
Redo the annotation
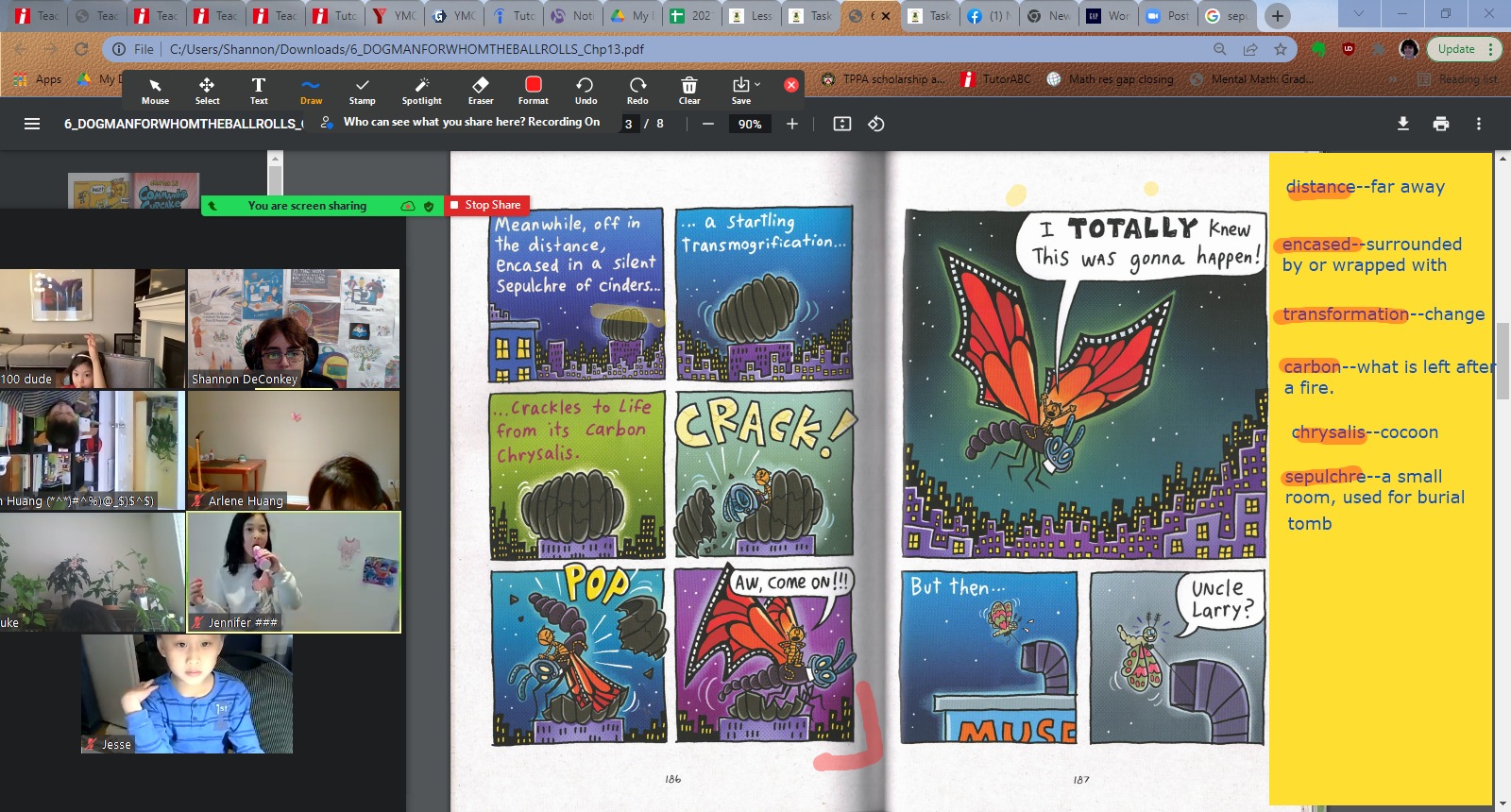coord(637,91)
